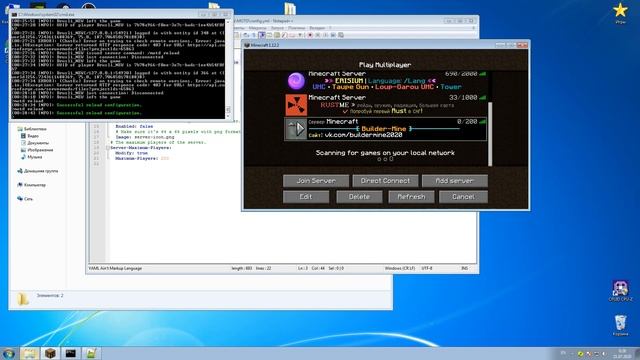This screenshot has height=360, width=640.
Task: Click the command prompt taskbar icon
Action: tap(71, 353)
